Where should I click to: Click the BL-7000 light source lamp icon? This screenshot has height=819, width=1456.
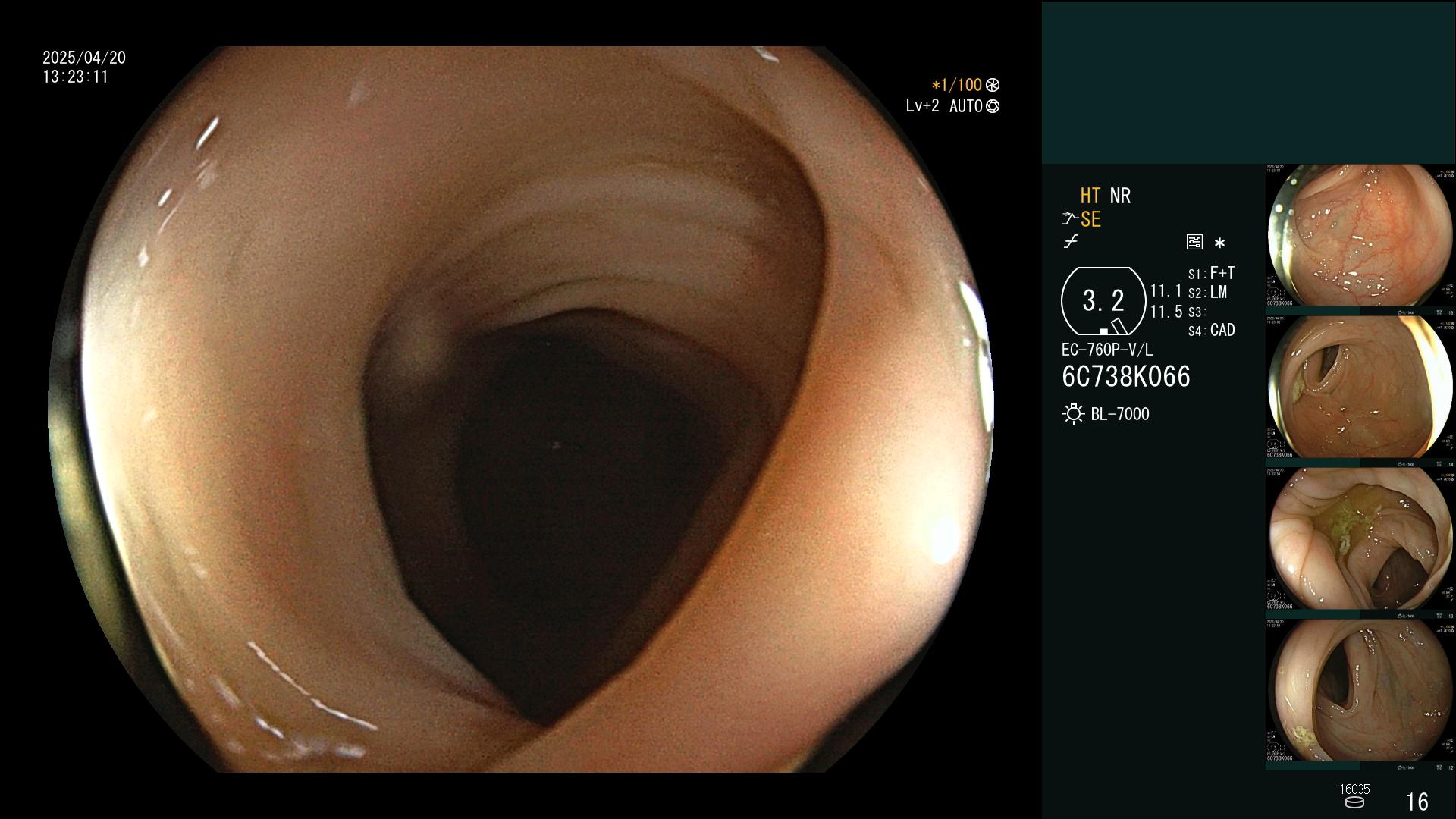pos(1074,414)
